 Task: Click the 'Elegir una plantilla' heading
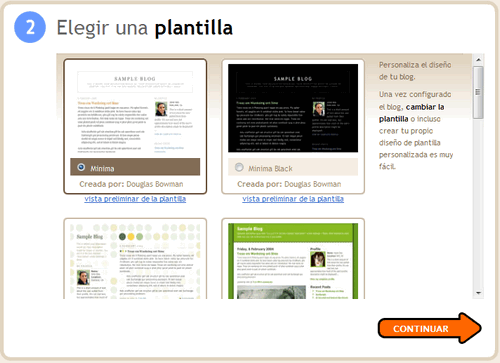[145, 28]
